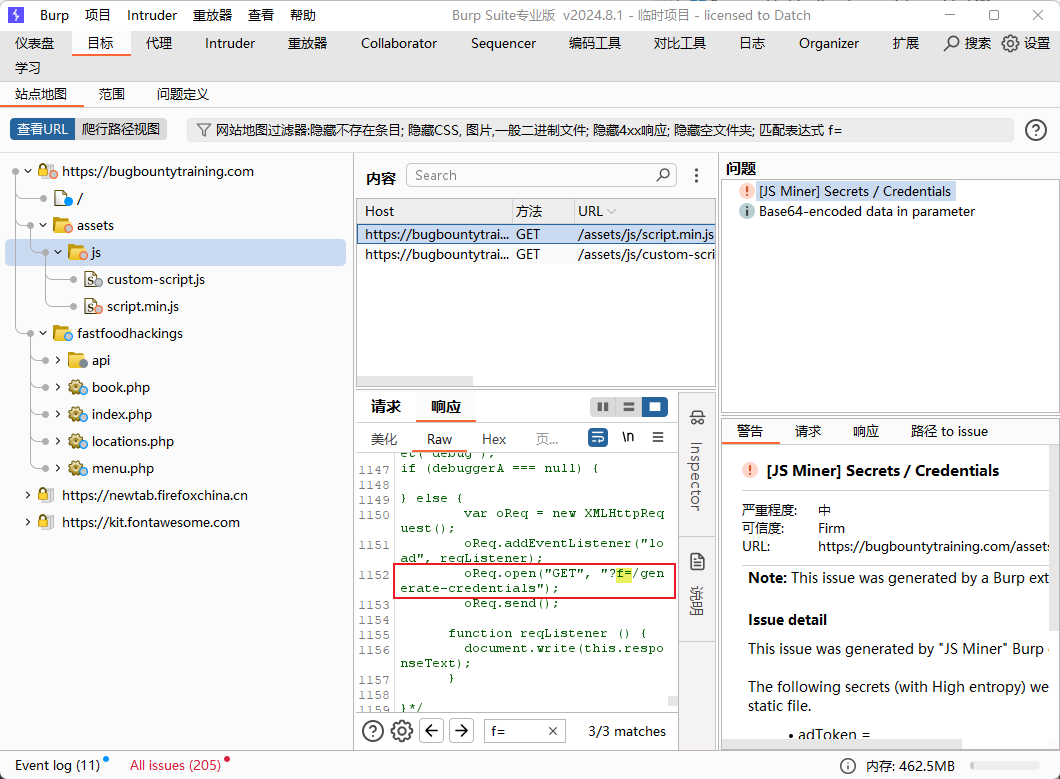Click the Burp Suite logo icon
This screenshot has height=779, width=1060.
(x=16, y=15)
